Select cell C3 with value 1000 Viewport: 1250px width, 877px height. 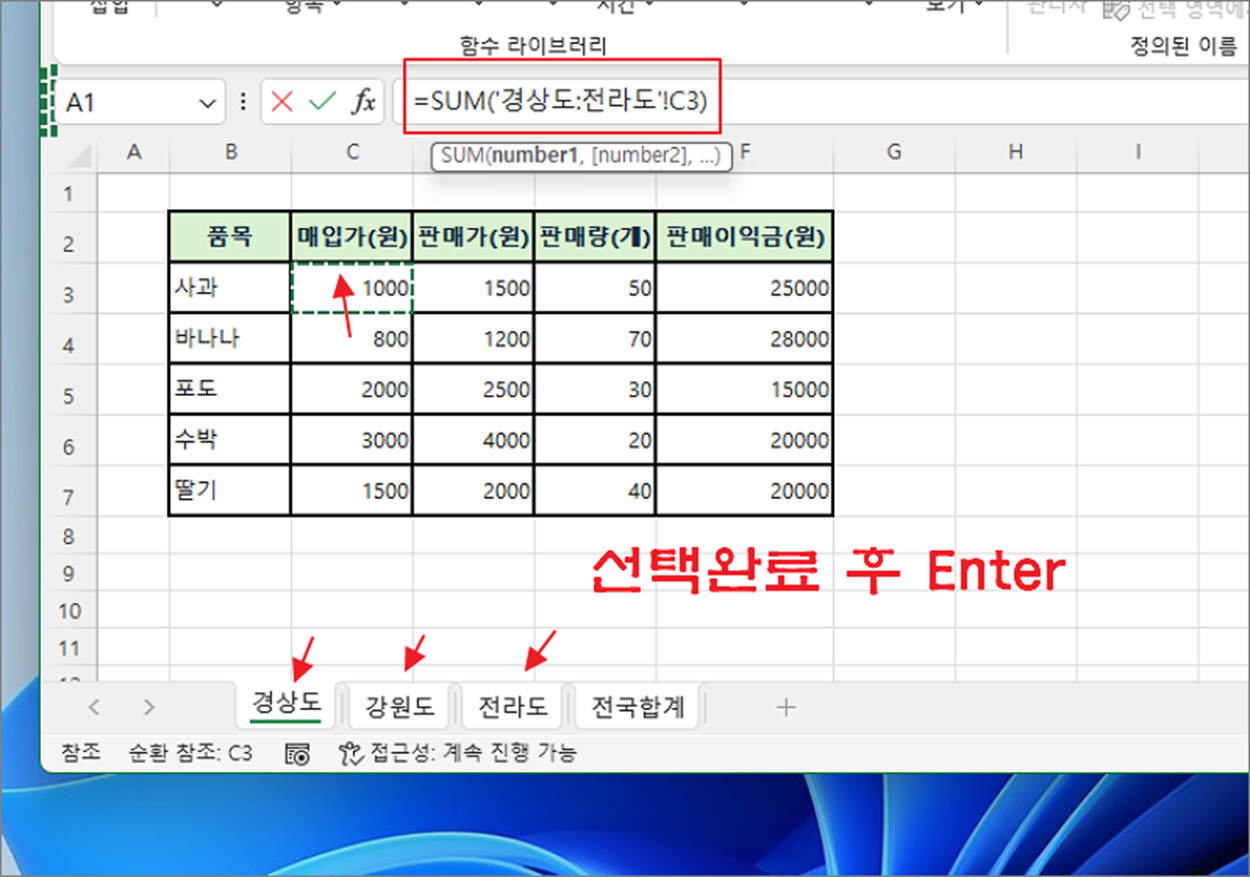point(352,288)
